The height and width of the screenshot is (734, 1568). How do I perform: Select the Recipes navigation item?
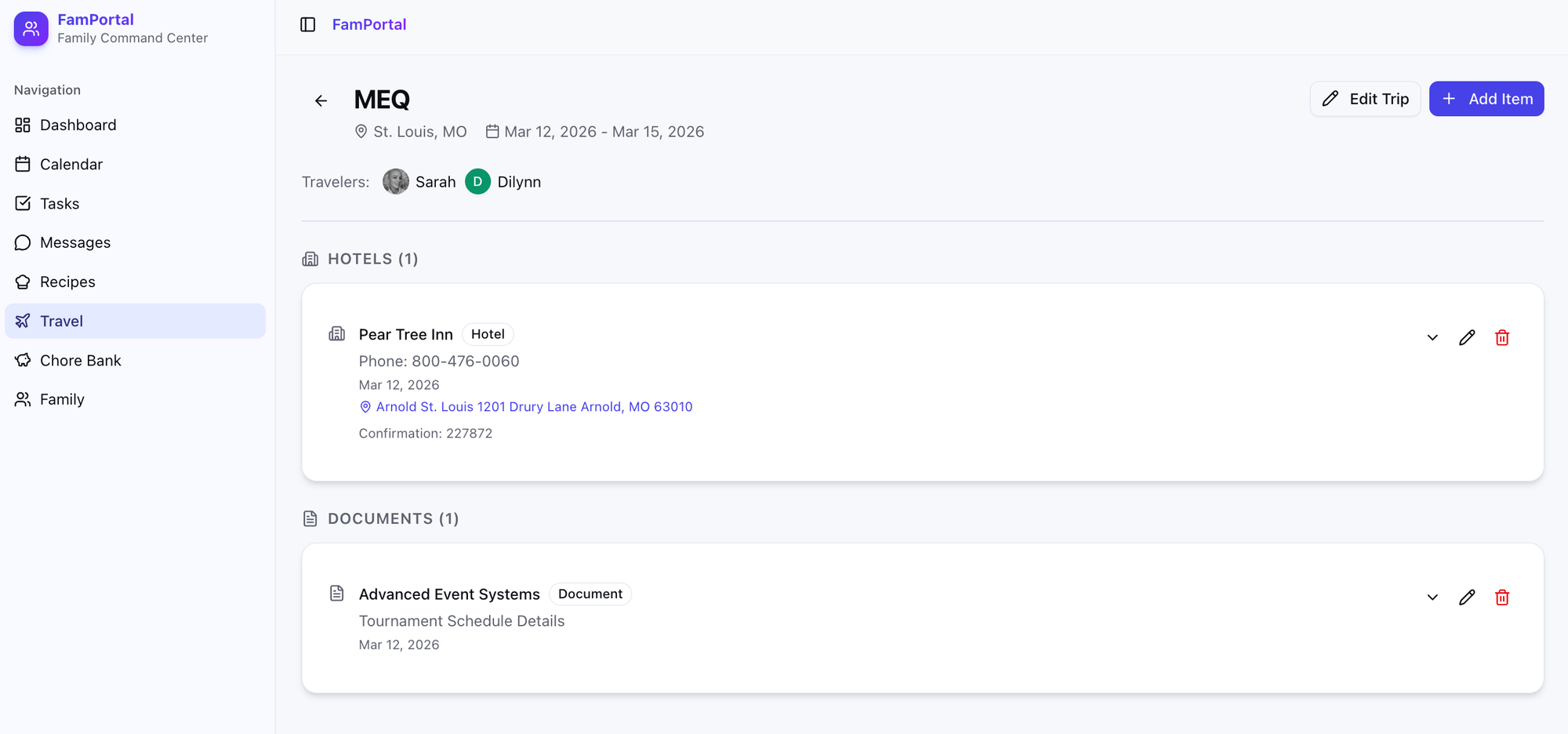click(x=67, y=282)
